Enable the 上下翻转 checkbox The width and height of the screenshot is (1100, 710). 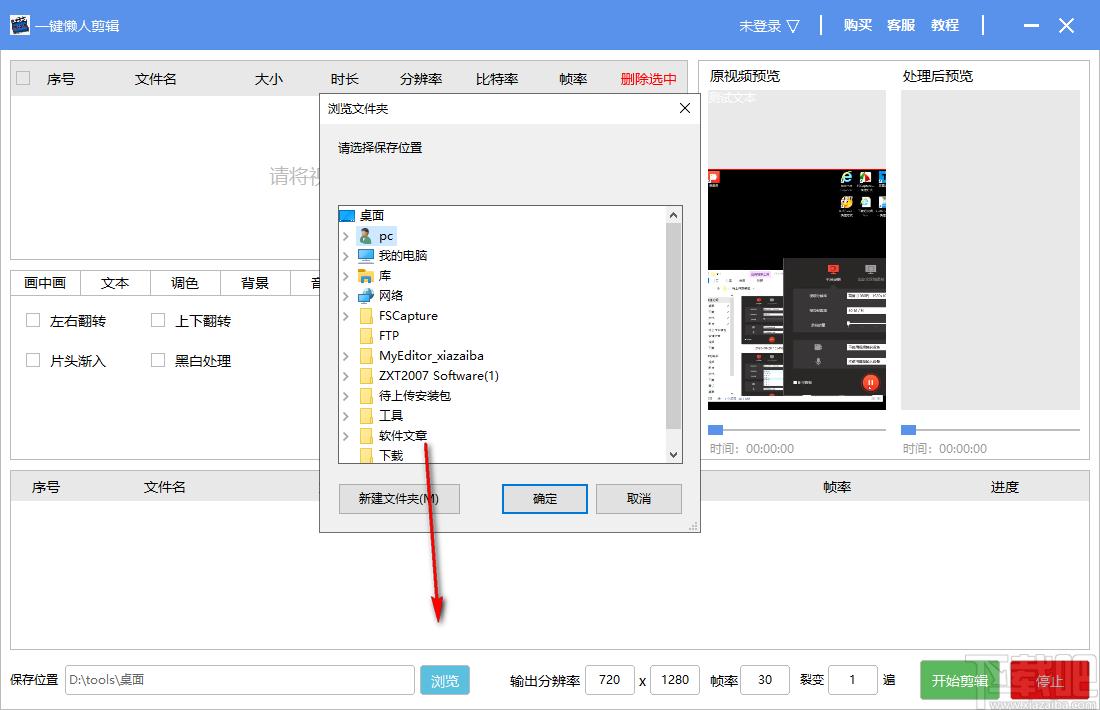158,321
